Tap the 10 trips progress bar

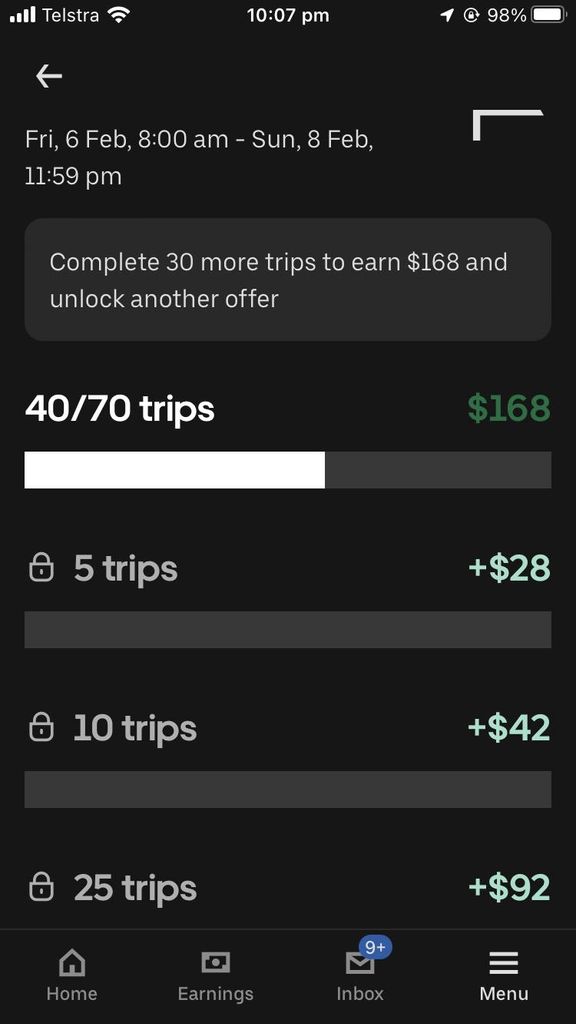point(288,789)
